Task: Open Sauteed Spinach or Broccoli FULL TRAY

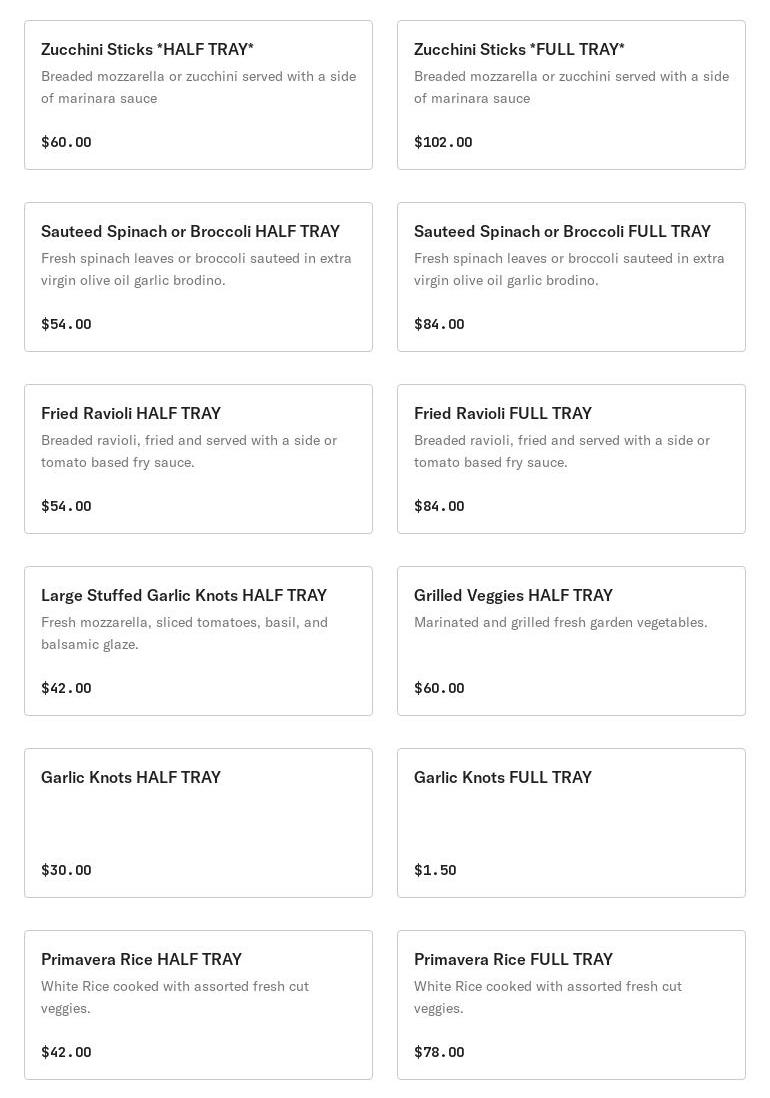Action: (562, 231)
